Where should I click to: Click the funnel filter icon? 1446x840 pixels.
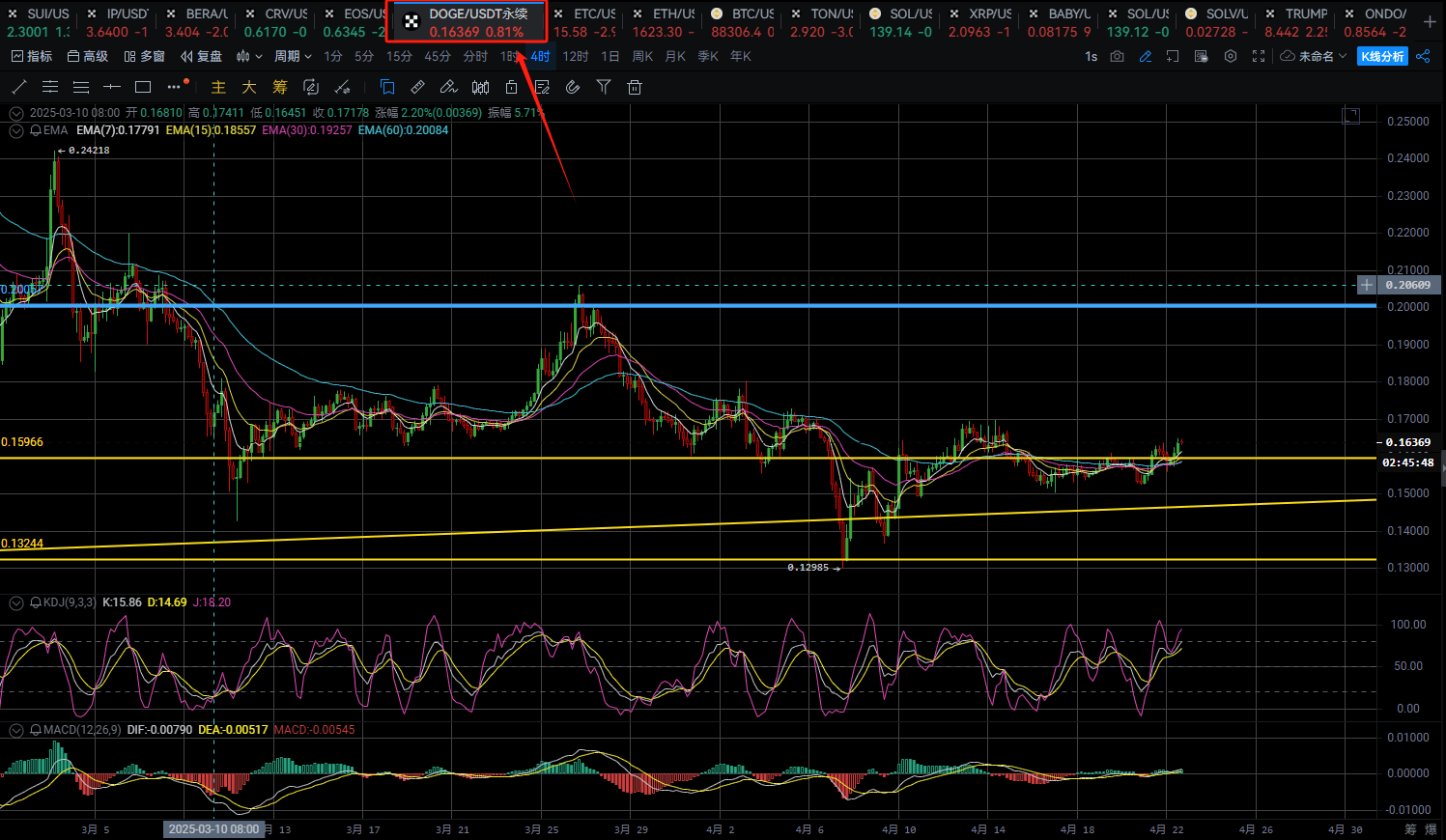point(604,87)
